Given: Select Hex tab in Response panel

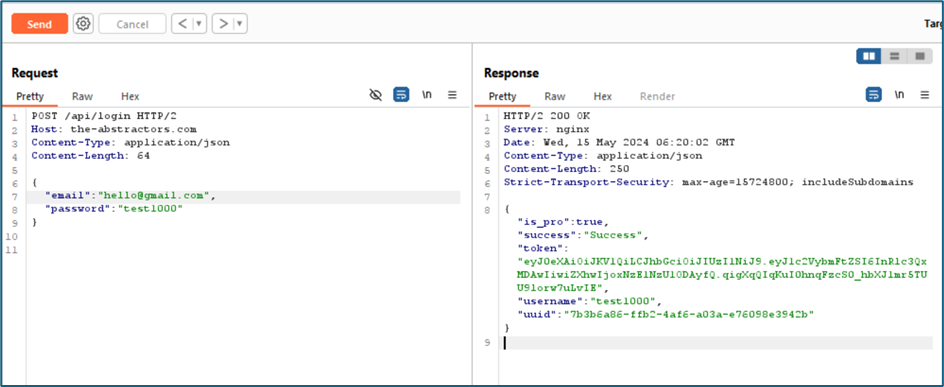Looking at the screenshot, I should point(603,96).
